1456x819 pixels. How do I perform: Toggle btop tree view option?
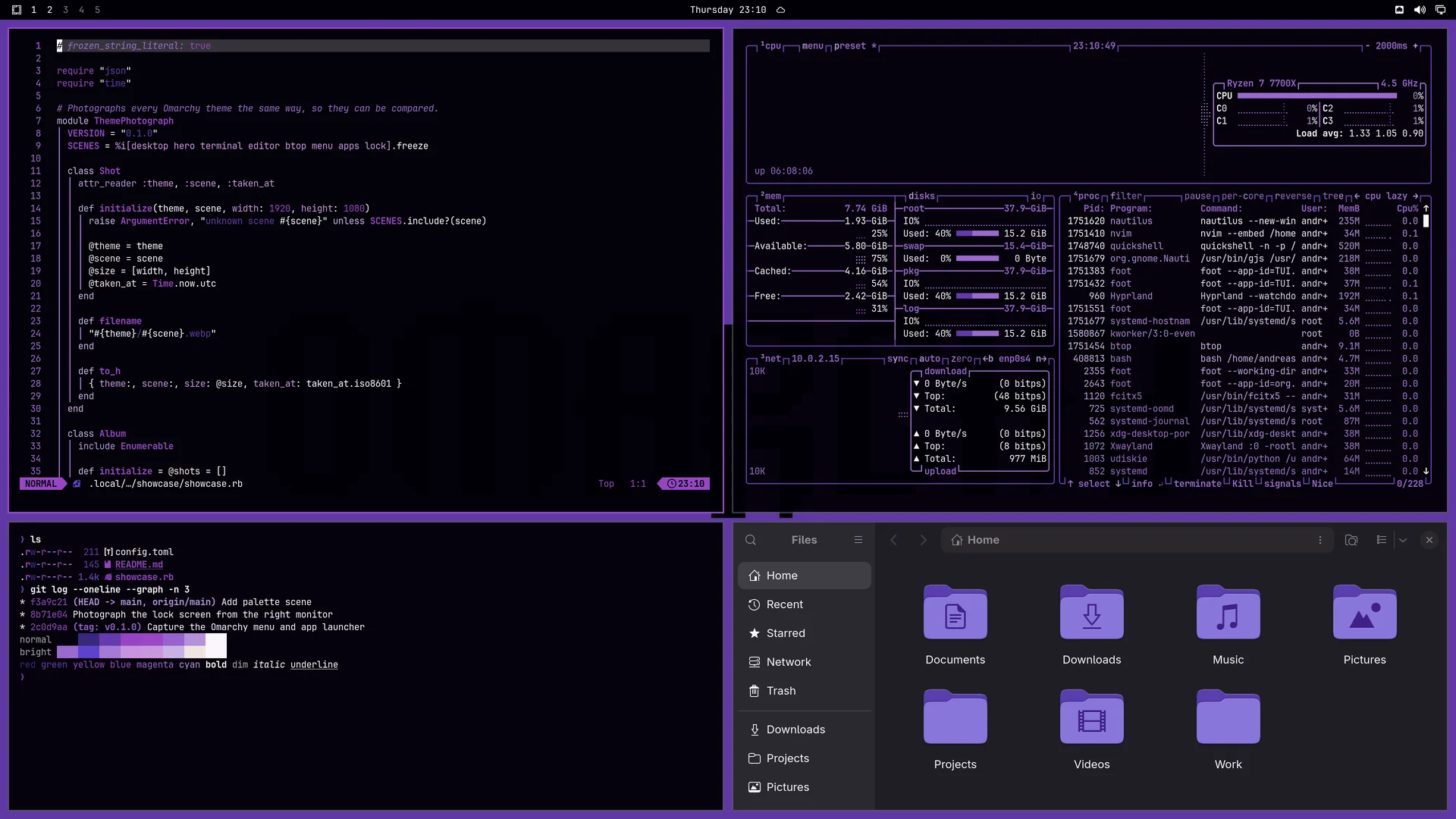(x=1333, y=196)
